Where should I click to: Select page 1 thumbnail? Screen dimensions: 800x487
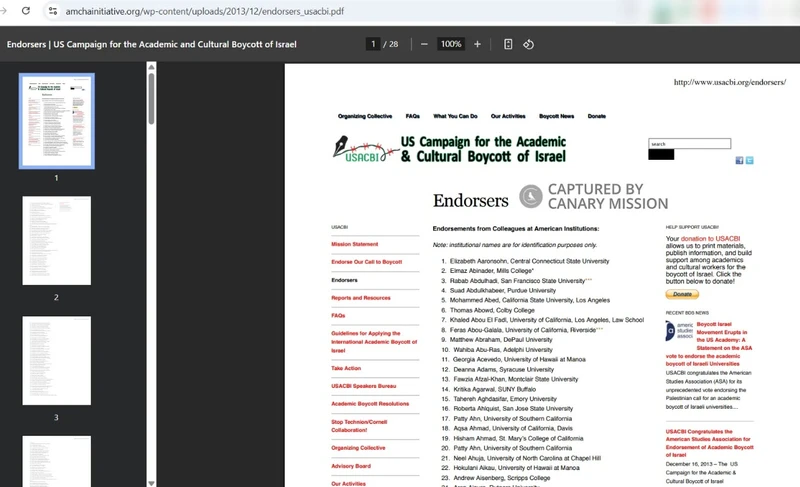[57, 121]
